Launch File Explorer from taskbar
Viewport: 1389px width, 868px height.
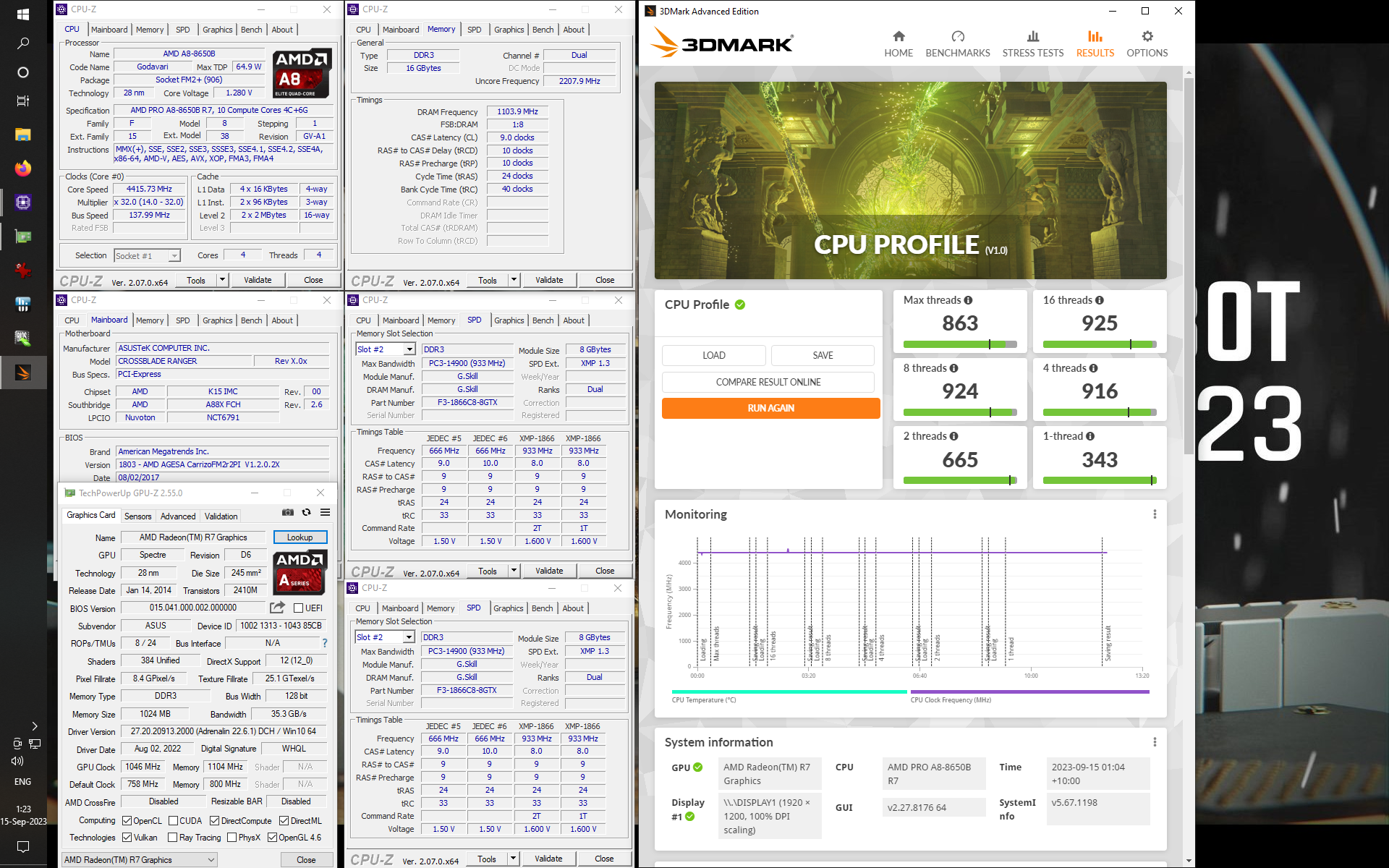coord(23,135)
